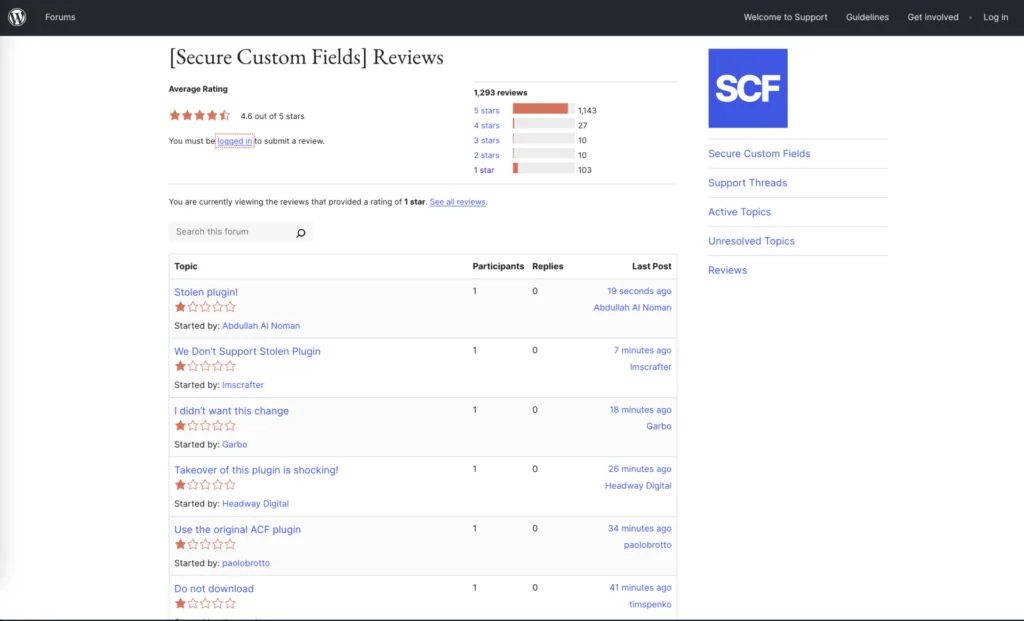The image size is (1024, 621).
Task: Click the '1,293 reviews' text
Action: point(500,93)
